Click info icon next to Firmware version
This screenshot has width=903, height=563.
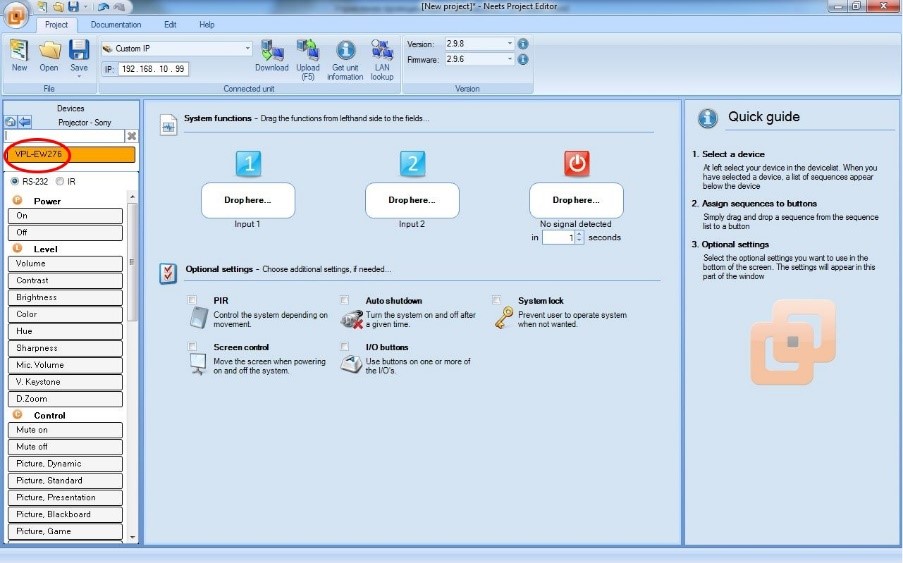(523, 60)
